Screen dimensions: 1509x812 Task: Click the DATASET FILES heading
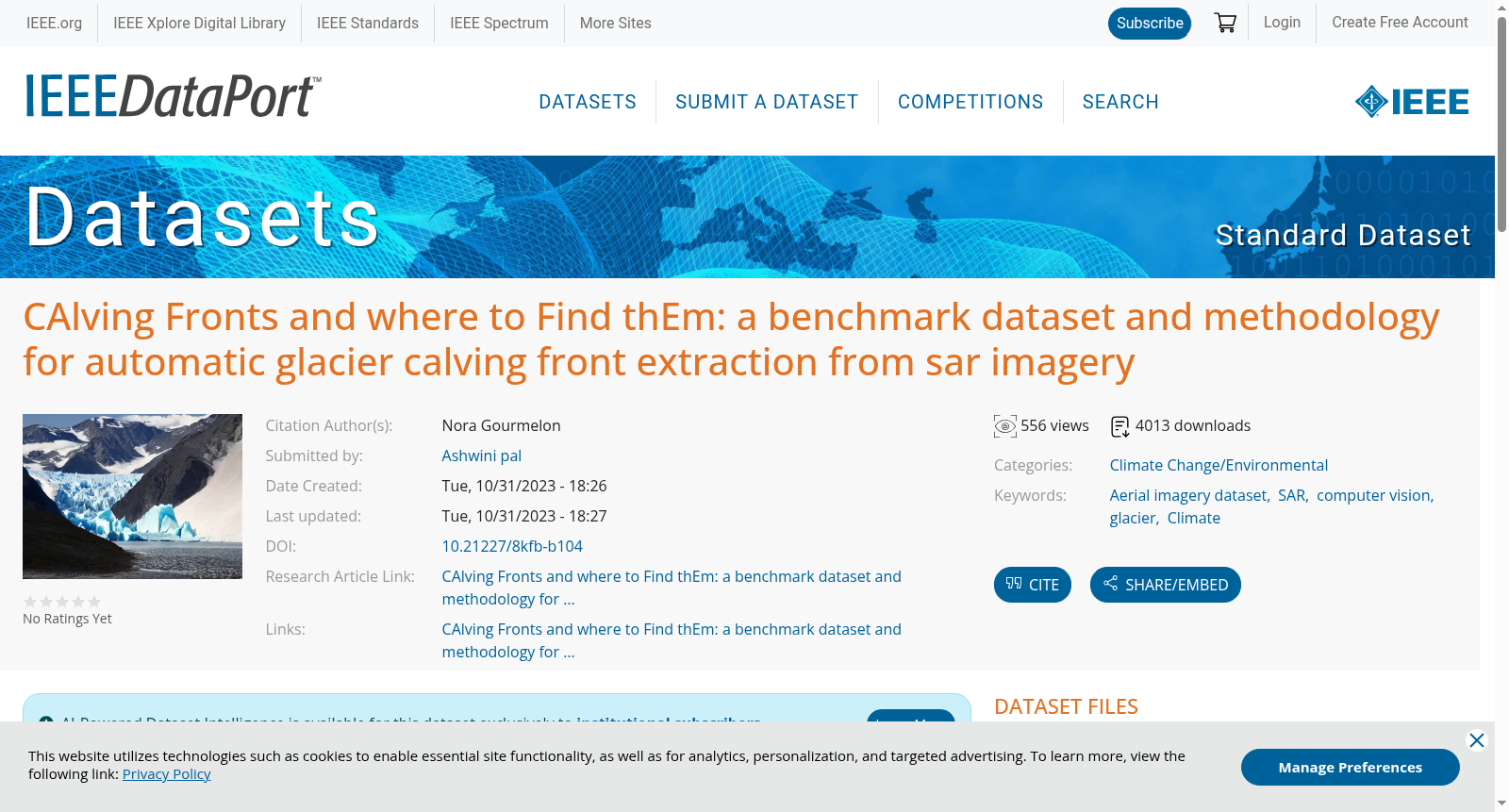1066,706
